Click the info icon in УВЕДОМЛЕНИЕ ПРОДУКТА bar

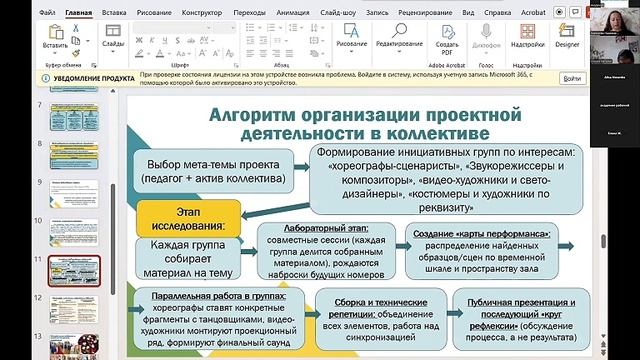tap(46, 78)
